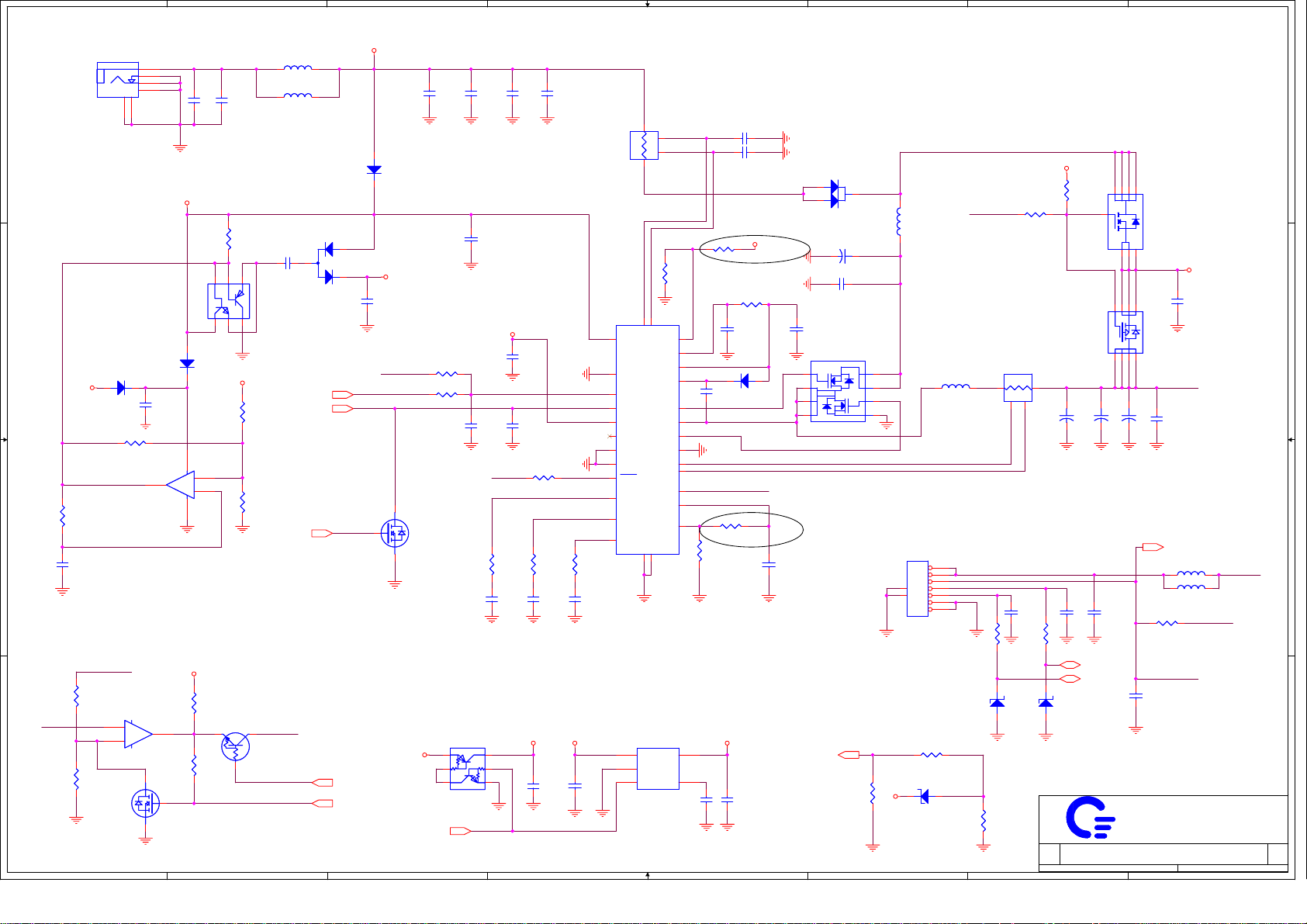Select the blue company logo in title block

[x=1090, y=818]
